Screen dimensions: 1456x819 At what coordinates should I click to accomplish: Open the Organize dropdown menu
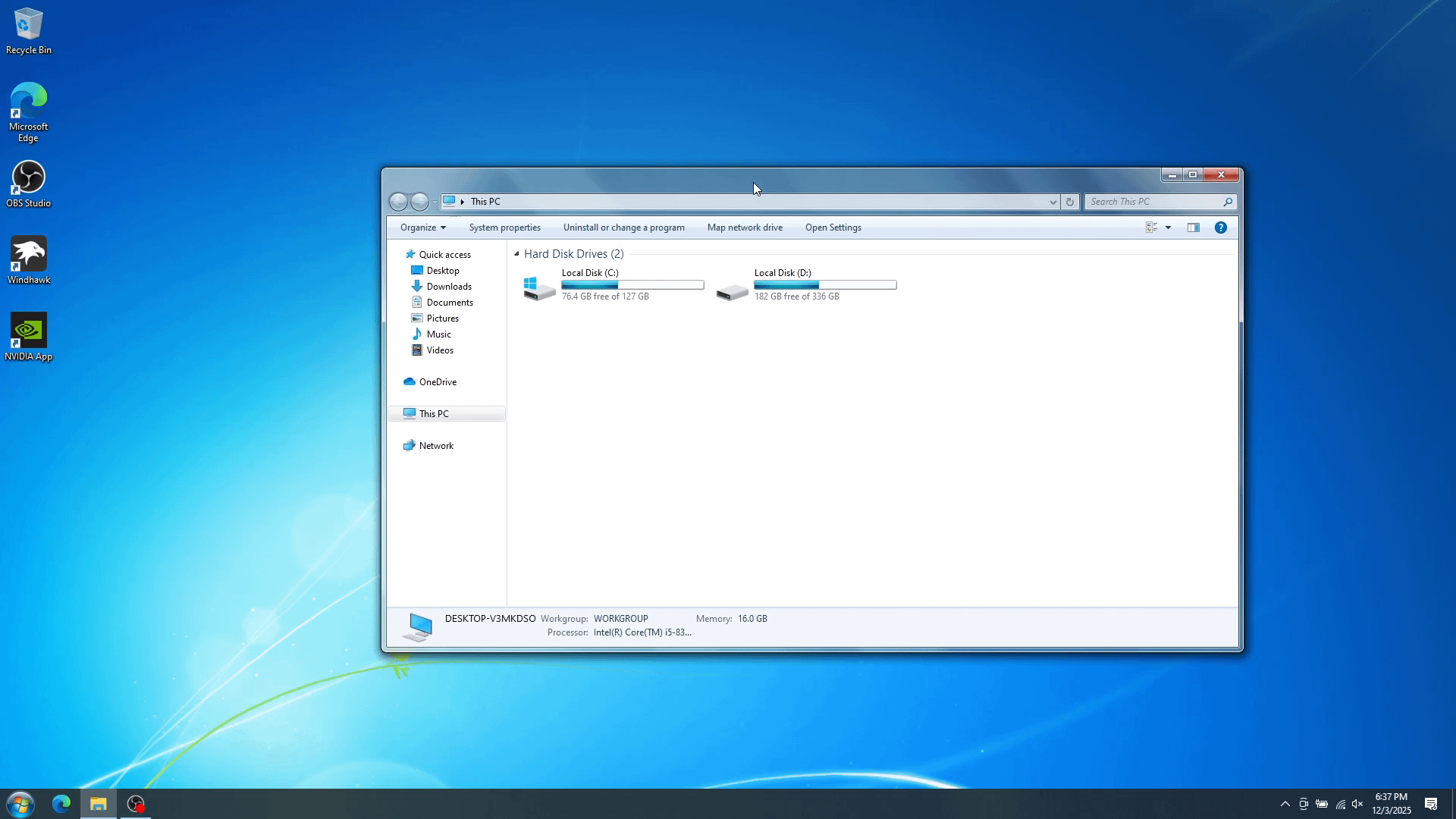(422, 227)
